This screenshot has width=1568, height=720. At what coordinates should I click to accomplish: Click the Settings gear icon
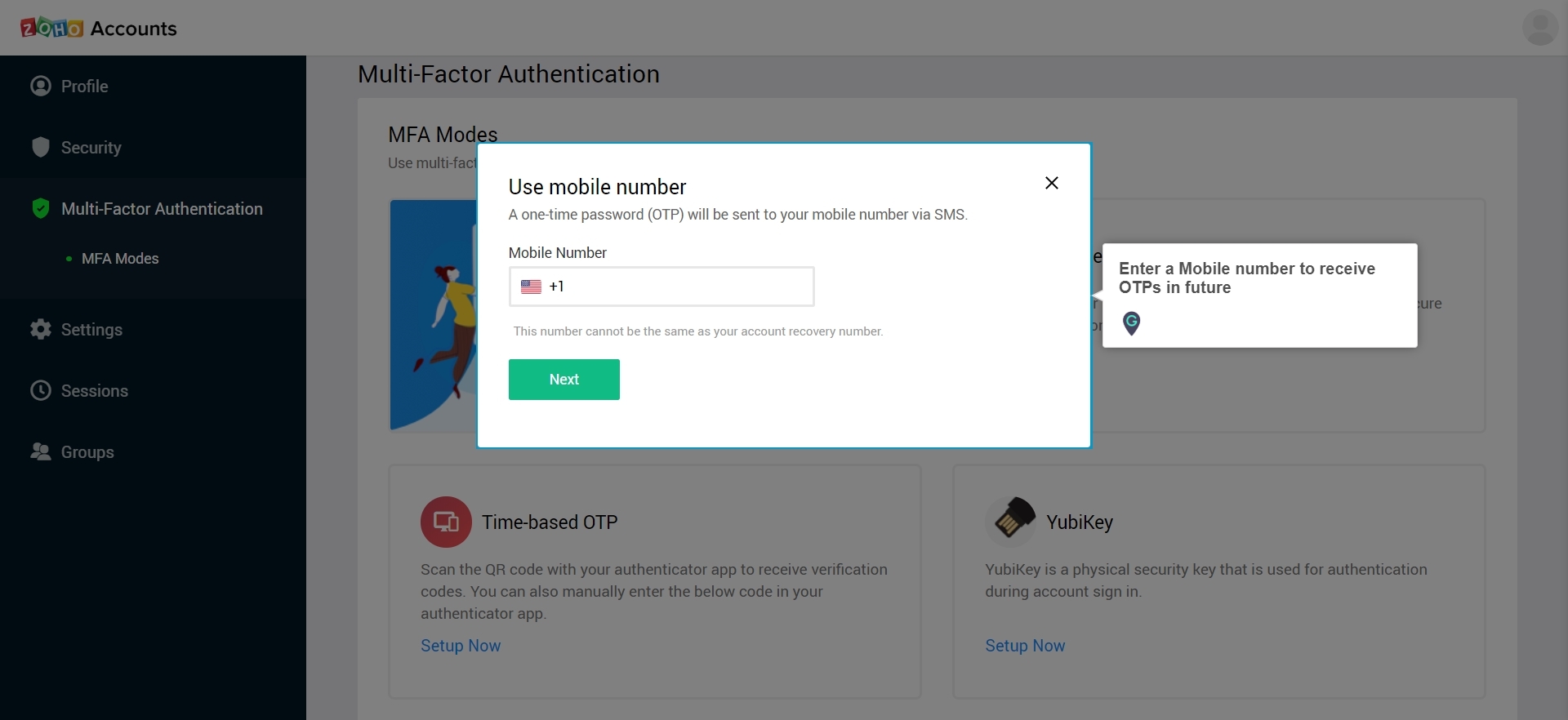(x=41, y=329)
